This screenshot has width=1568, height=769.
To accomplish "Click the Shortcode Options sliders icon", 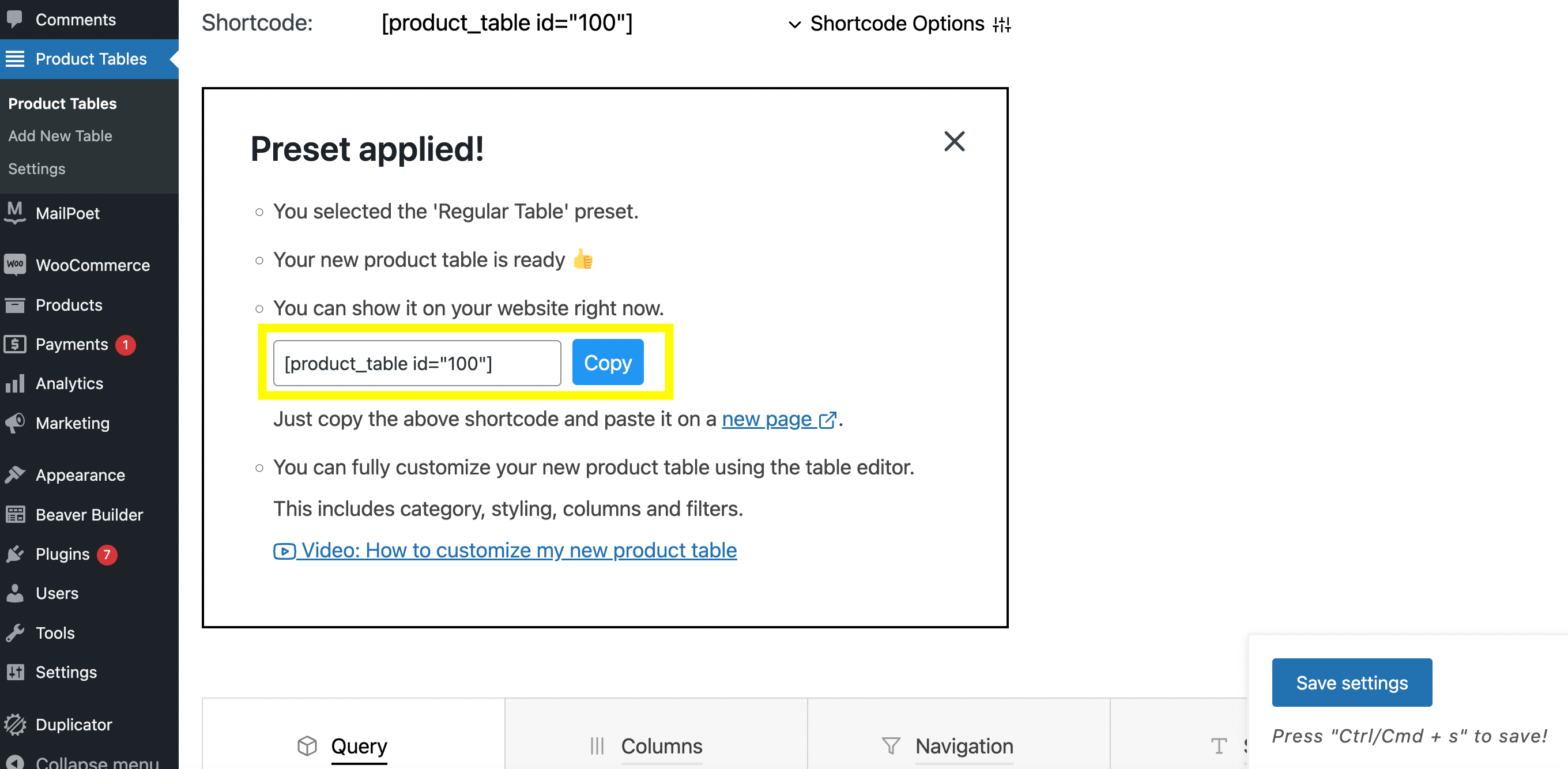I will coord(1001,24).
